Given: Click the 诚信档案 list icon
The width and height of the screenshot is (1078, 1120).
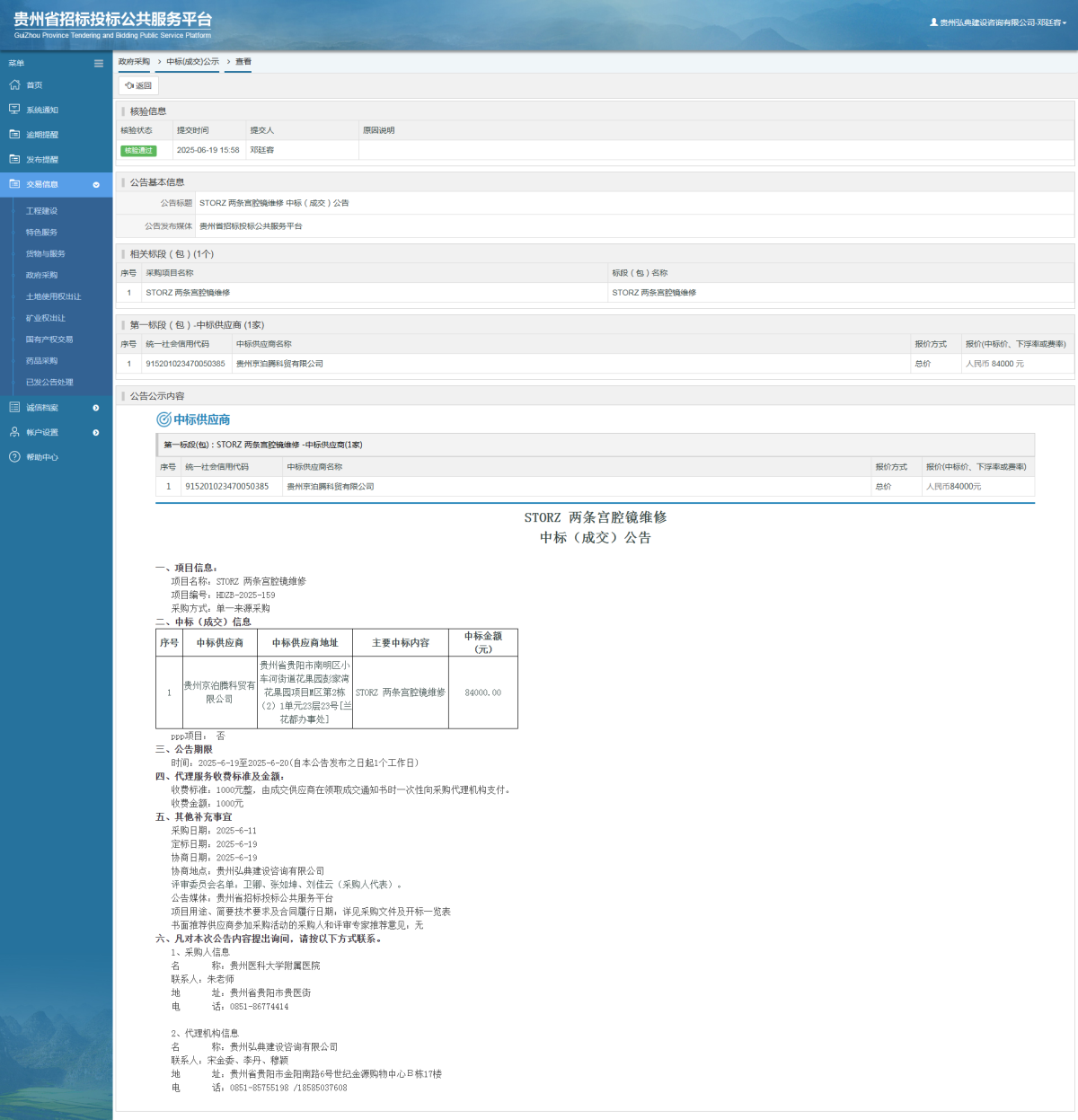Looking at the screenshot, I should tap(14, 408).
